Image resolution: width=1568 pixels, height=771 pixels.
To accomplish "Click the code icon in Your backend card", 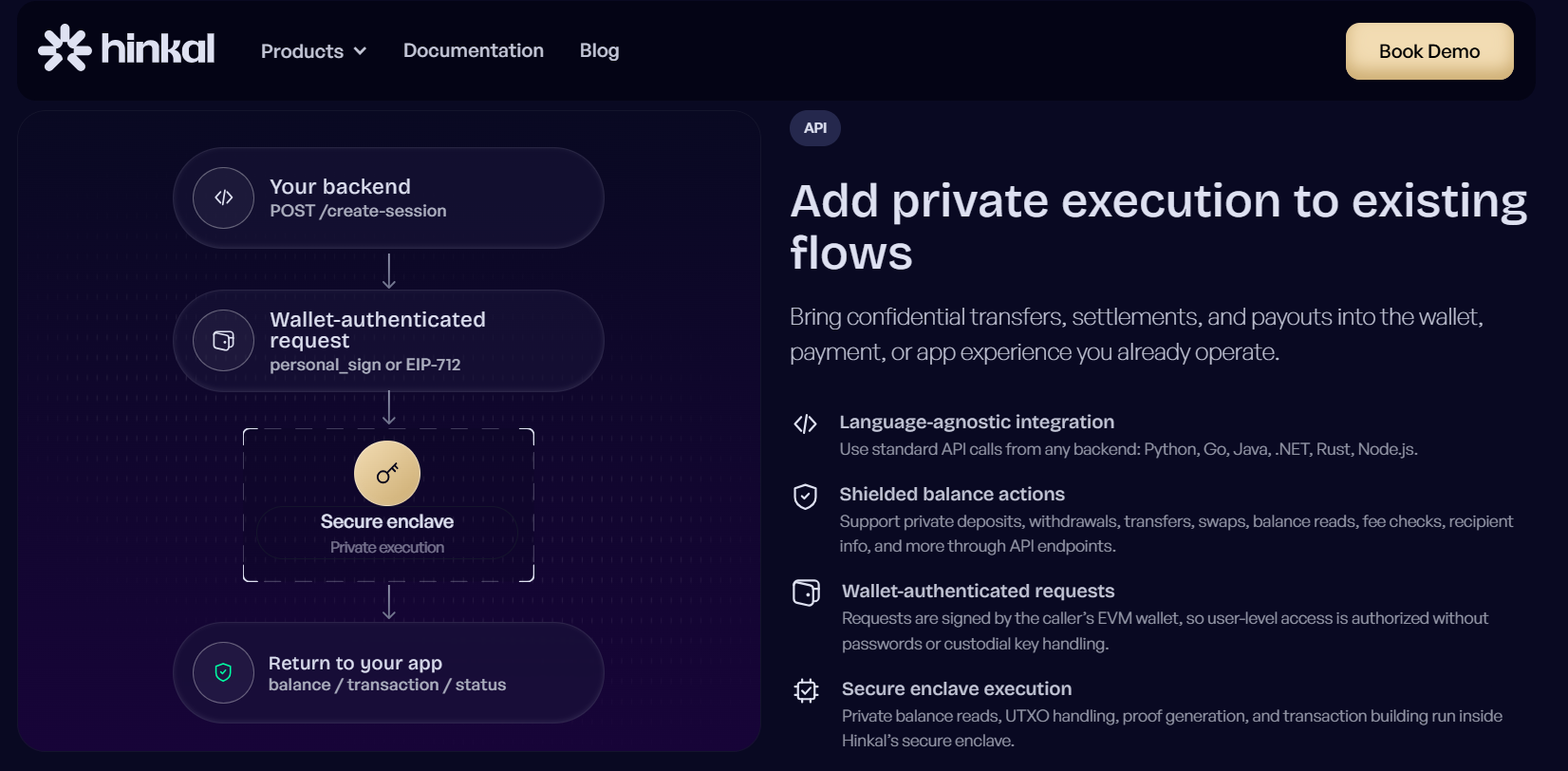I will coord(223,197).
